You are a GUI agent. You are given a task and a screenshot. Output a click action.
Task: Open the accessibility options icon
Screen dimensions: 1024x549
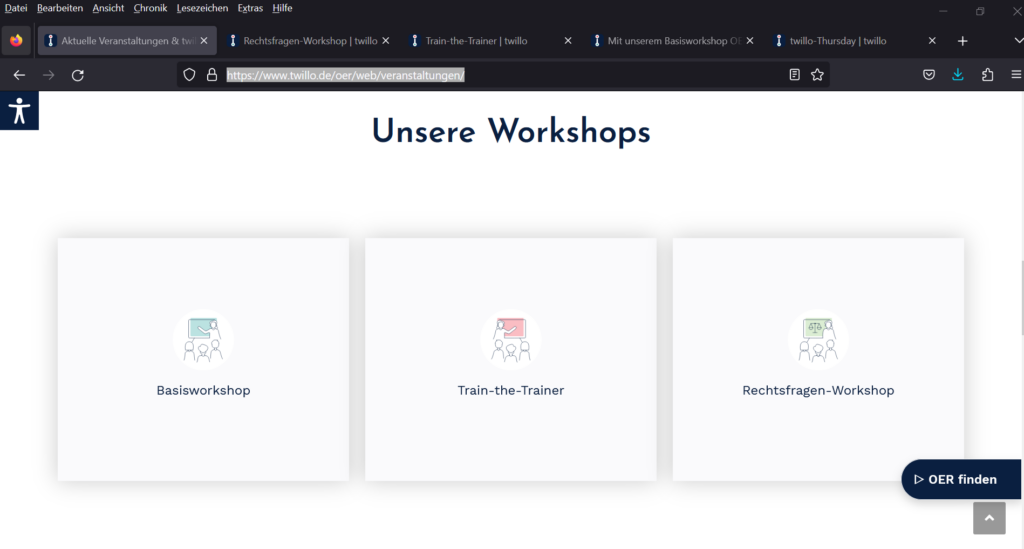(x=19, y=110)
